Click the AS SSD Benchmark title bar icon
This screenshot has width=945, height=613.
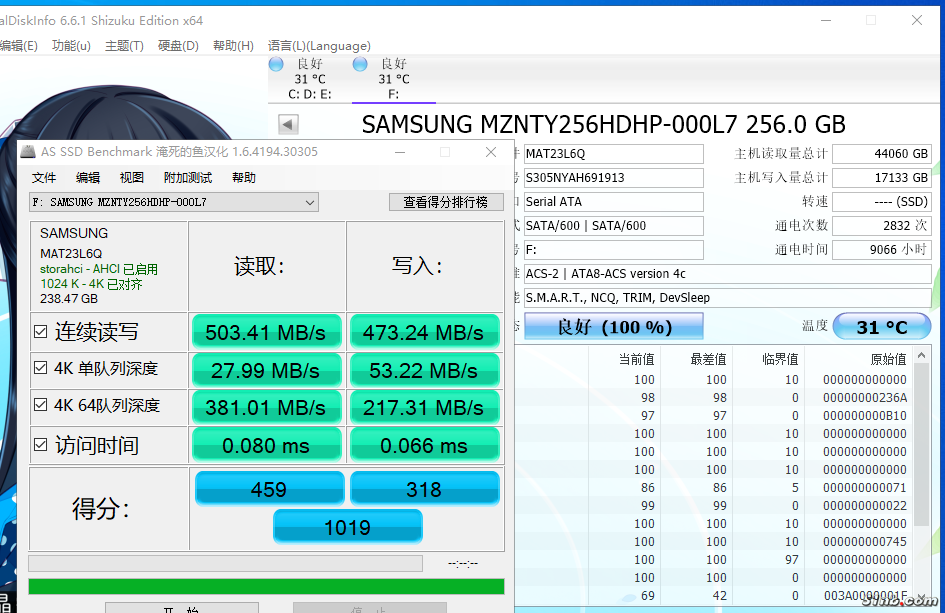(x=28, y=152)
